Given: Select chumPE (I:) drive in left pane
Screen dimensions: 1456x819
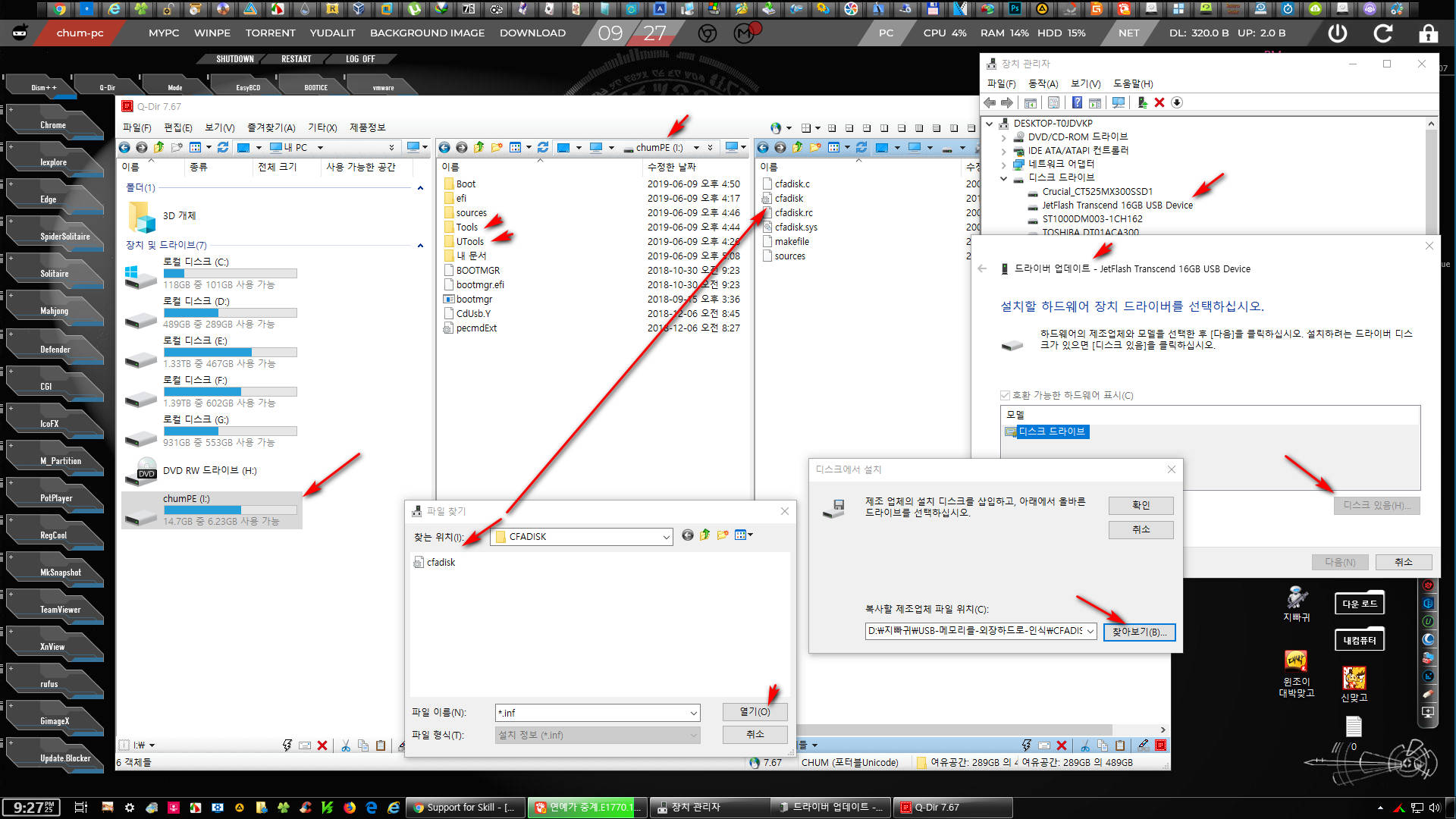Looking at the screenshot, I should coord(212,510).
